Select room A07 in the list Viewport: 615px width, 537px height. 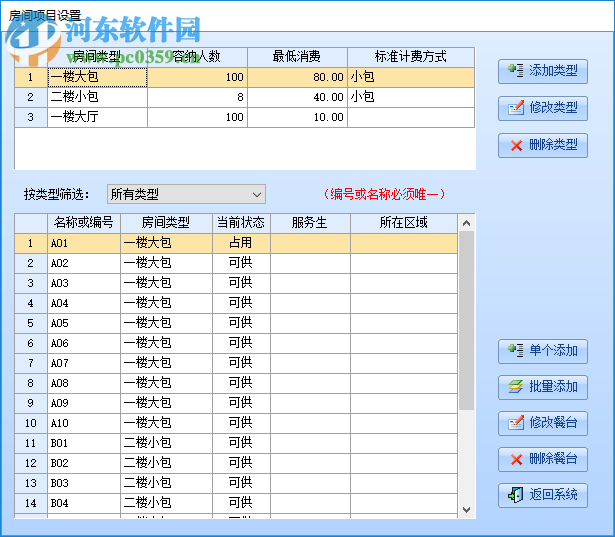236,363
